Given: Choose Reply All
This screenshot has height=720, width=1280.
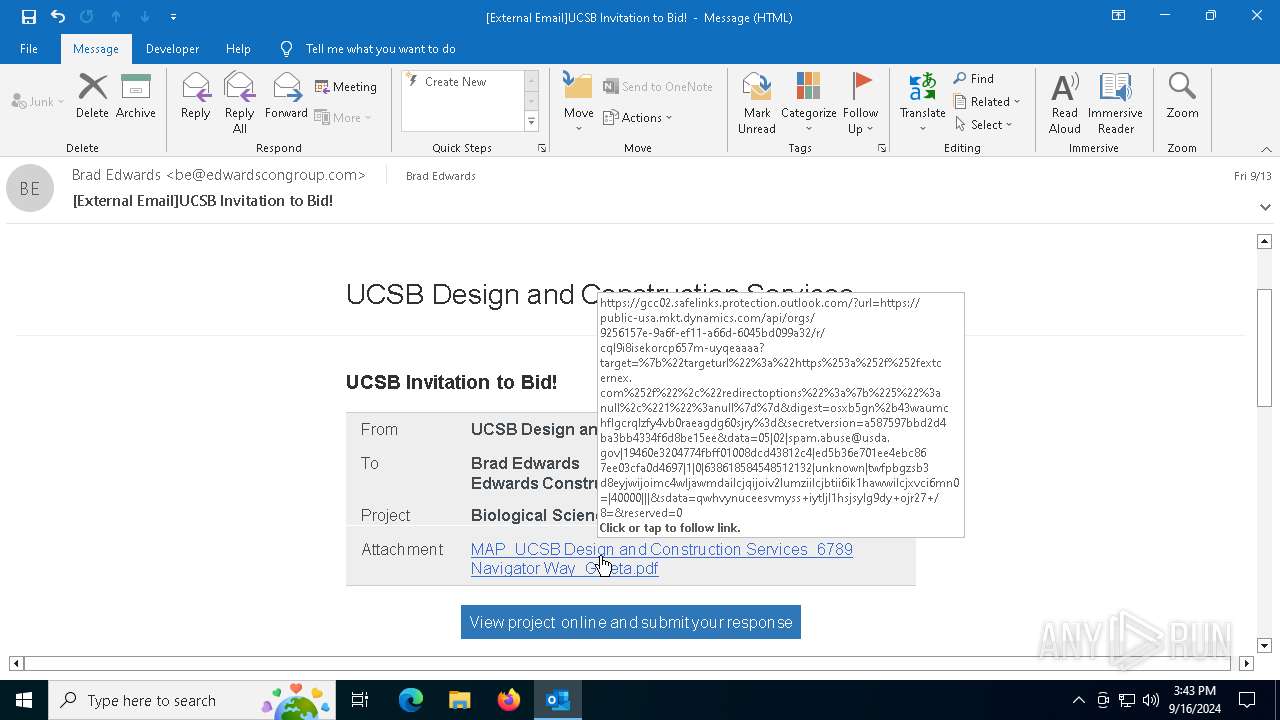Looking at the screenshot, I should coord(239,103).
